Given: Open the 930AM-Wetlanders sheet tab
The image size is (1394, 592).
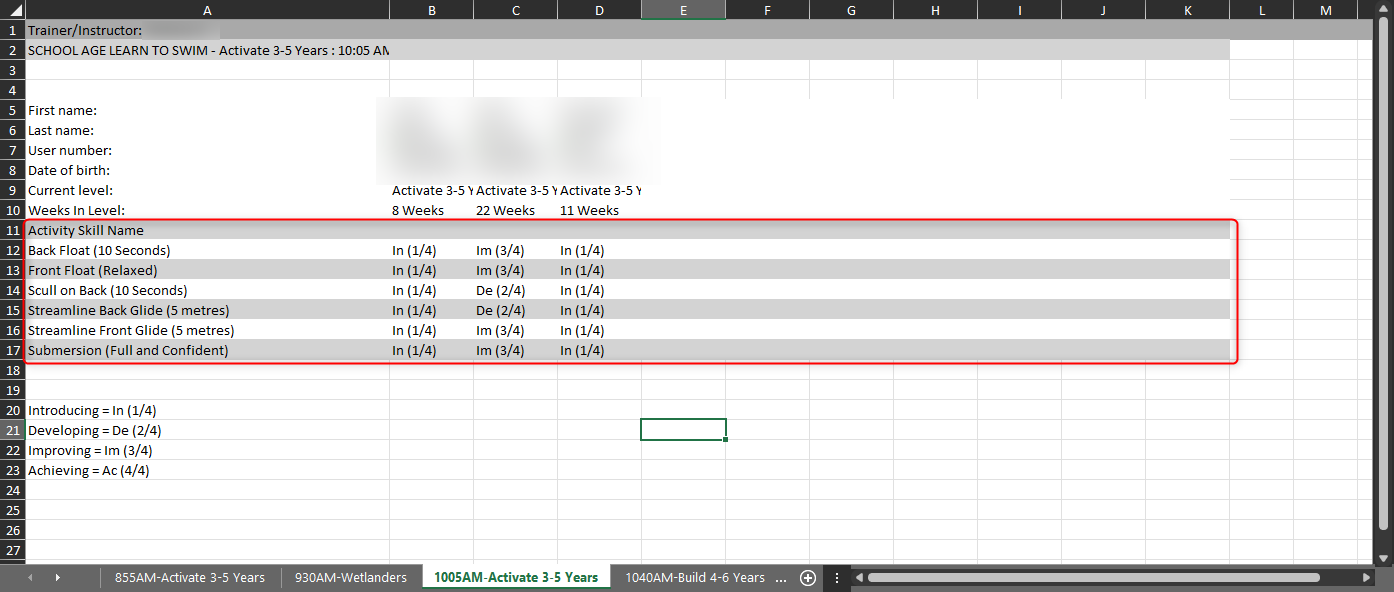Looking at the screenshot, I should [x=351, y=578].
